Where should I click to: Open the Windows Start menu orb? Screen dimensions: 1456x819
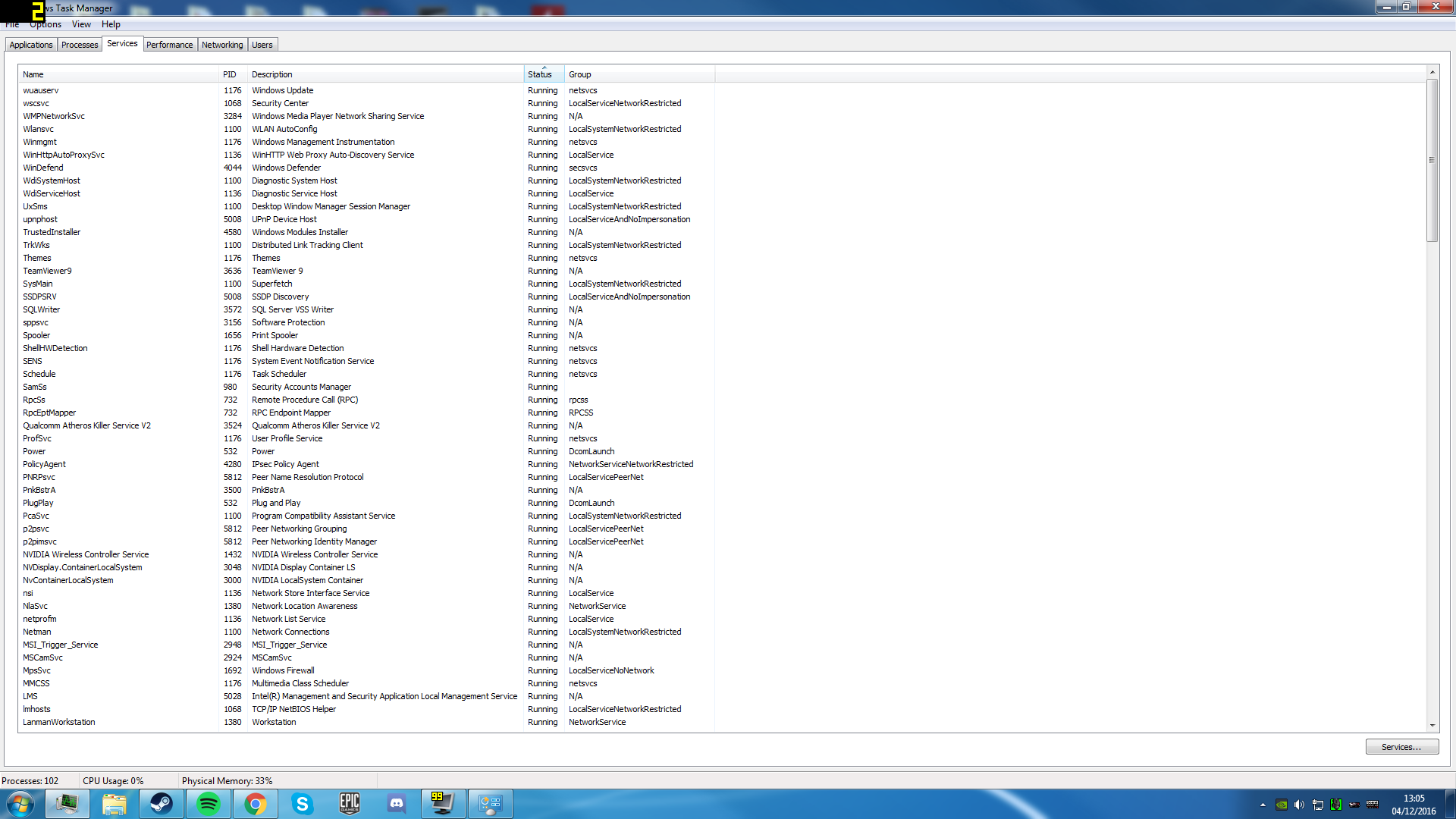tap(20, 804)
